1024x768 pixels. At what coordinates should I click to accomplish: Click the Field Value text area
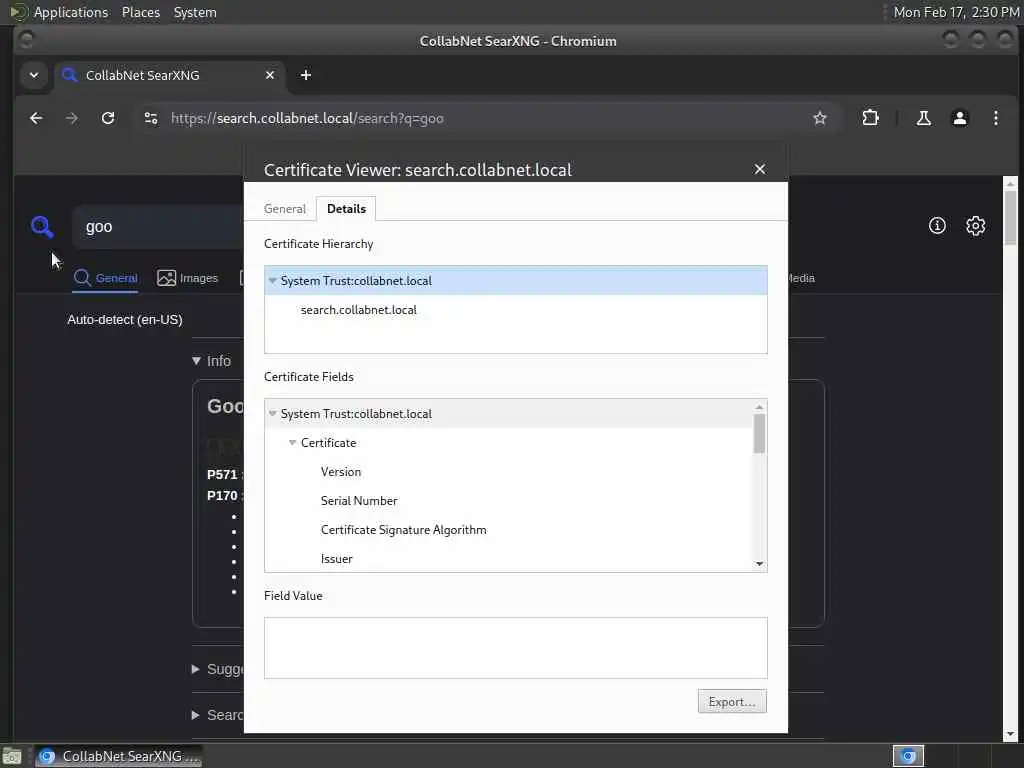[x=516, y=648]
